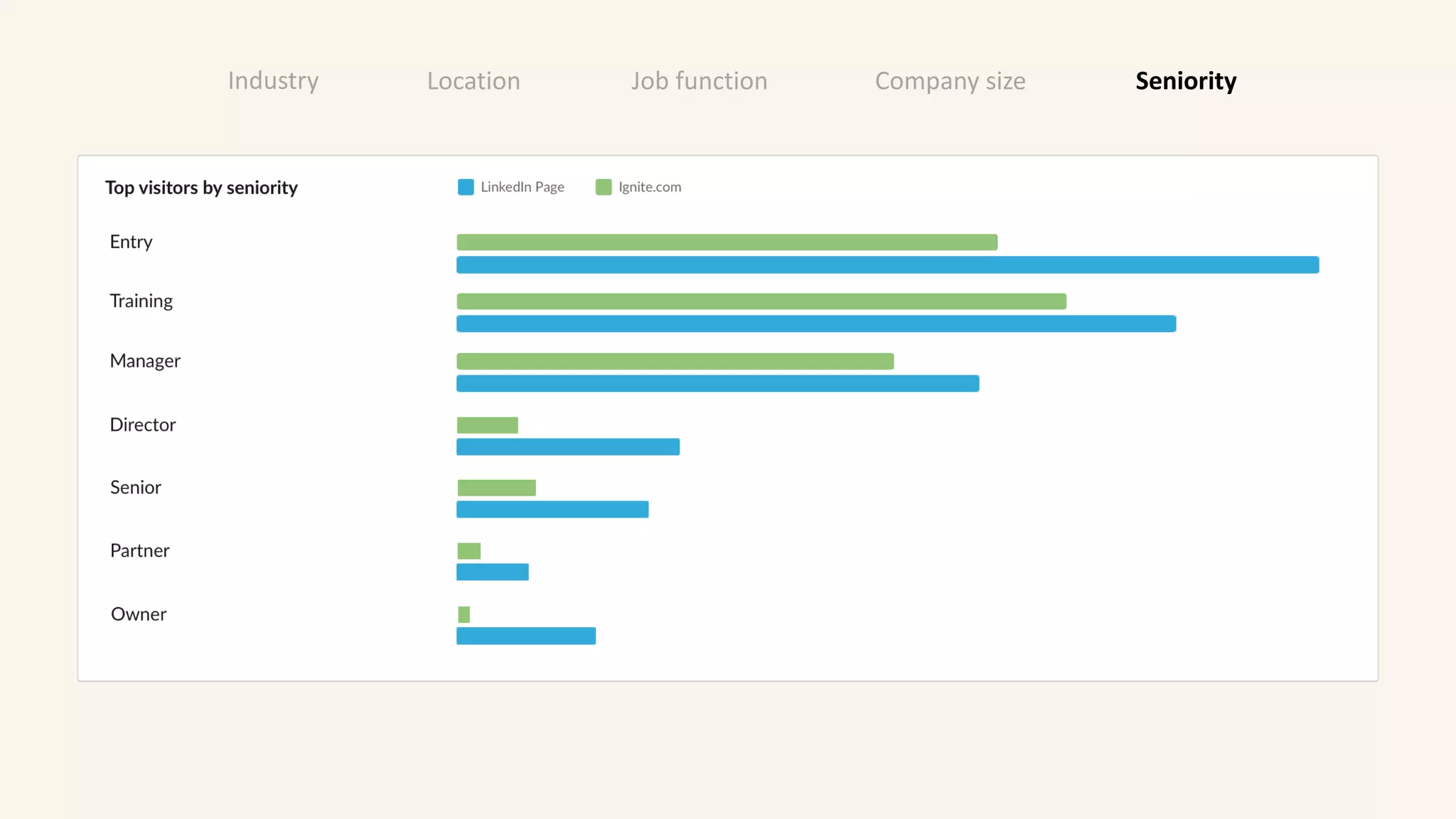Click the blue LinkedIn bar for Director
The width and height of the screenshot is (1456, 819).
tap(568, 447)
